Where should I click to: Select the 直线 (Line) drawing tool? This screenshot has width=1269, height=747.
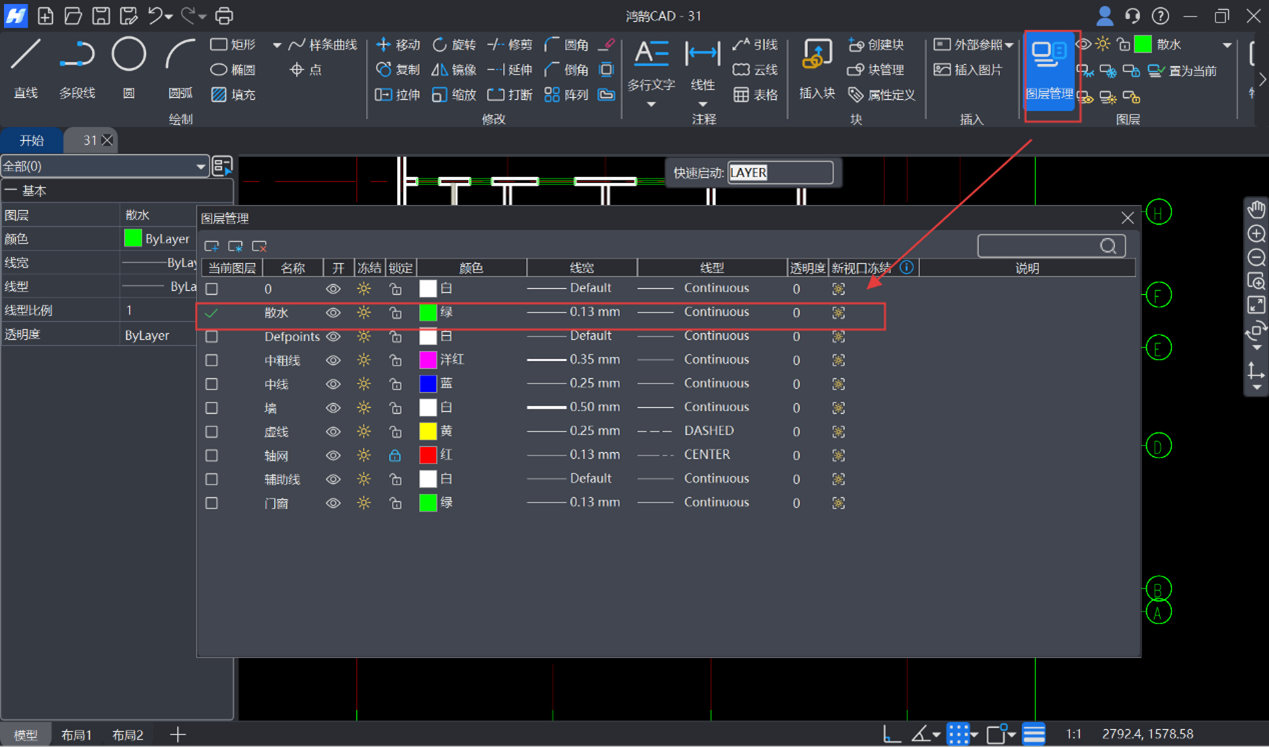[x=26, y=66]
